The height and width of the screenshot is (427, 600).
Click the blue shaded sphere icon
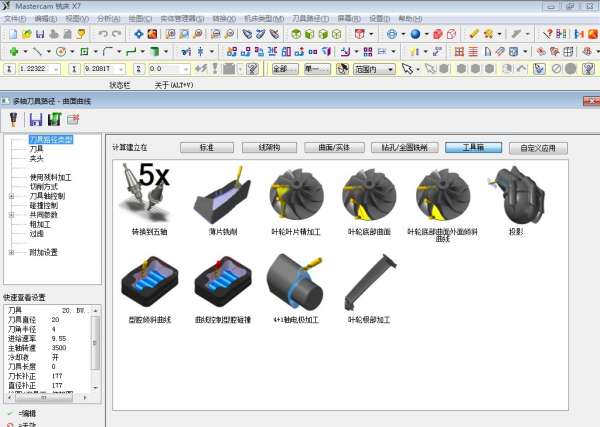coord(416,34)
